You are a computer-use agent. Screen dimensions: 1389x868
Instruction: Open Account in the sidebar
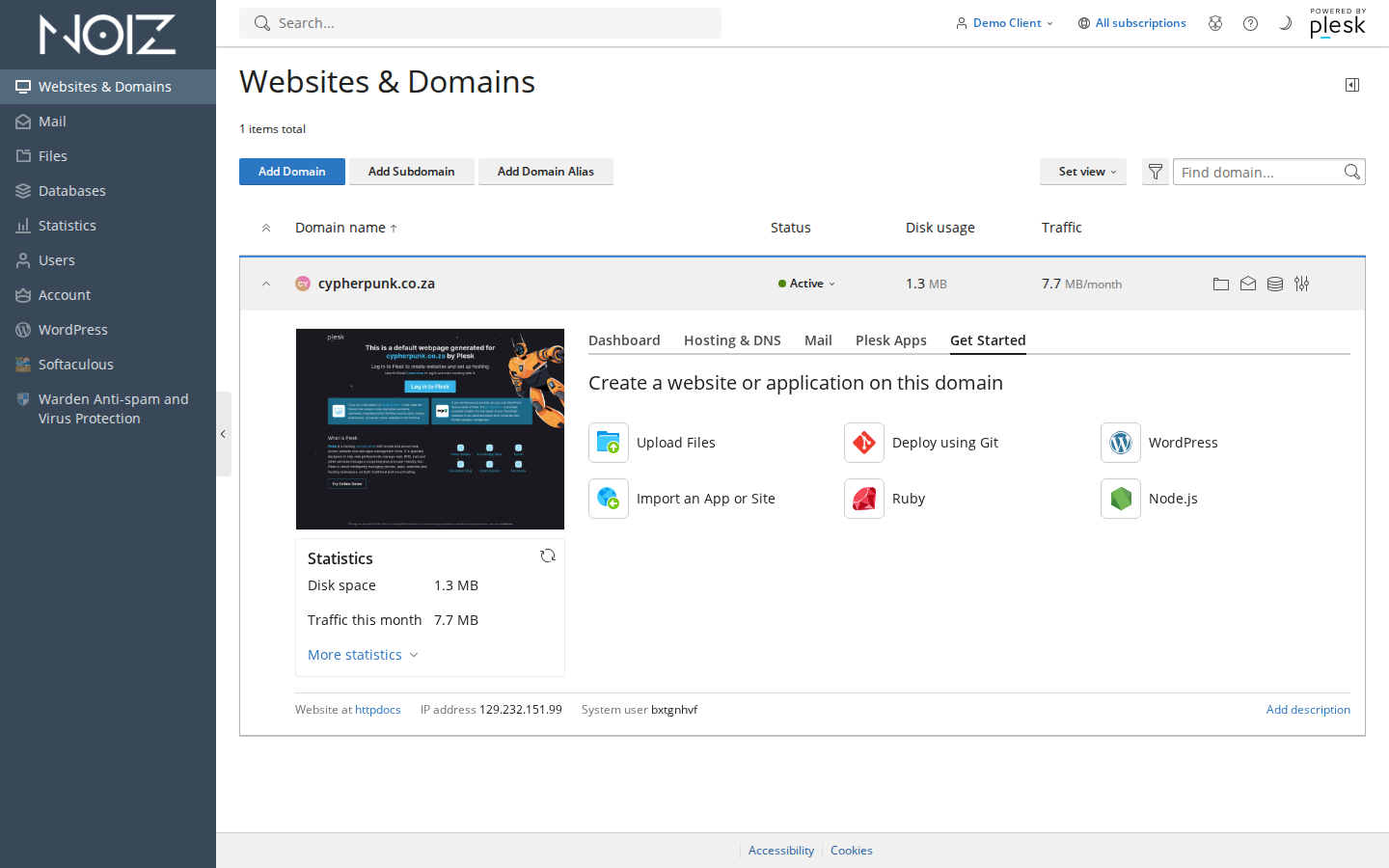(x=108, y=295)
